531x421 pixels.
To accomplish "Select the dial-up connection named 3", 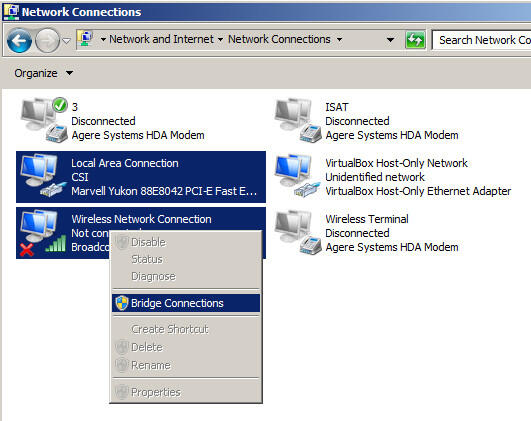I will click(x=43, y=120).
